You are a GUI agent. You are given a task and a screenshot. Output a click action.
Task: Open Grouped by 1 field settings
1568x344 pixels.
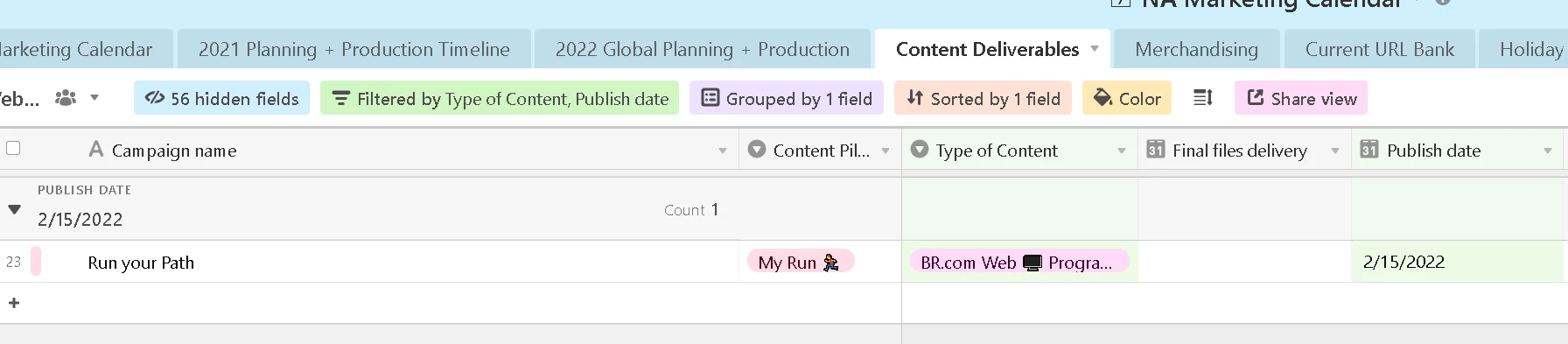(787, 98)
